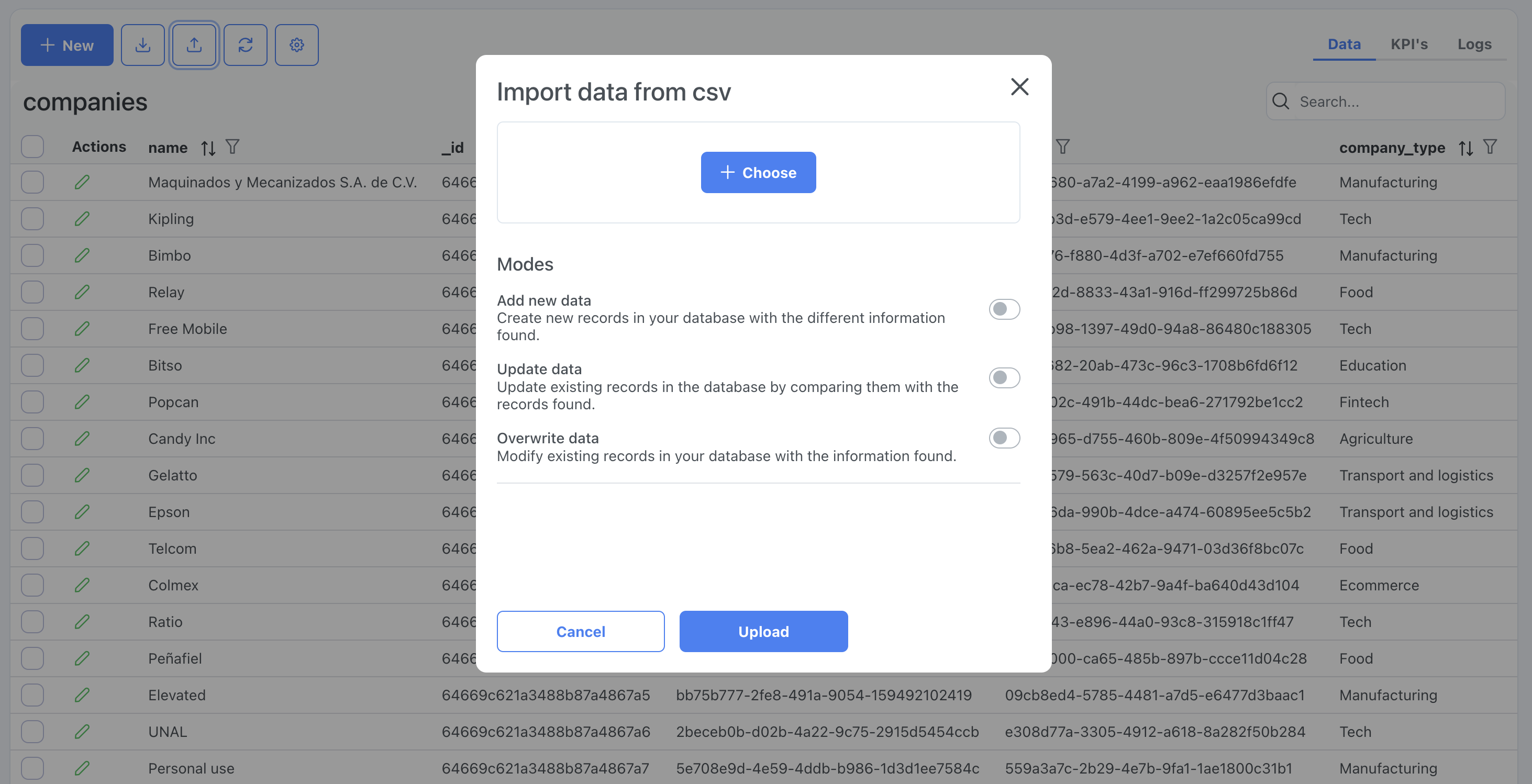Click the filter icon next to name column
Image resolution: width=1532 pixels, height=784 pixels.
click(232, 147)
